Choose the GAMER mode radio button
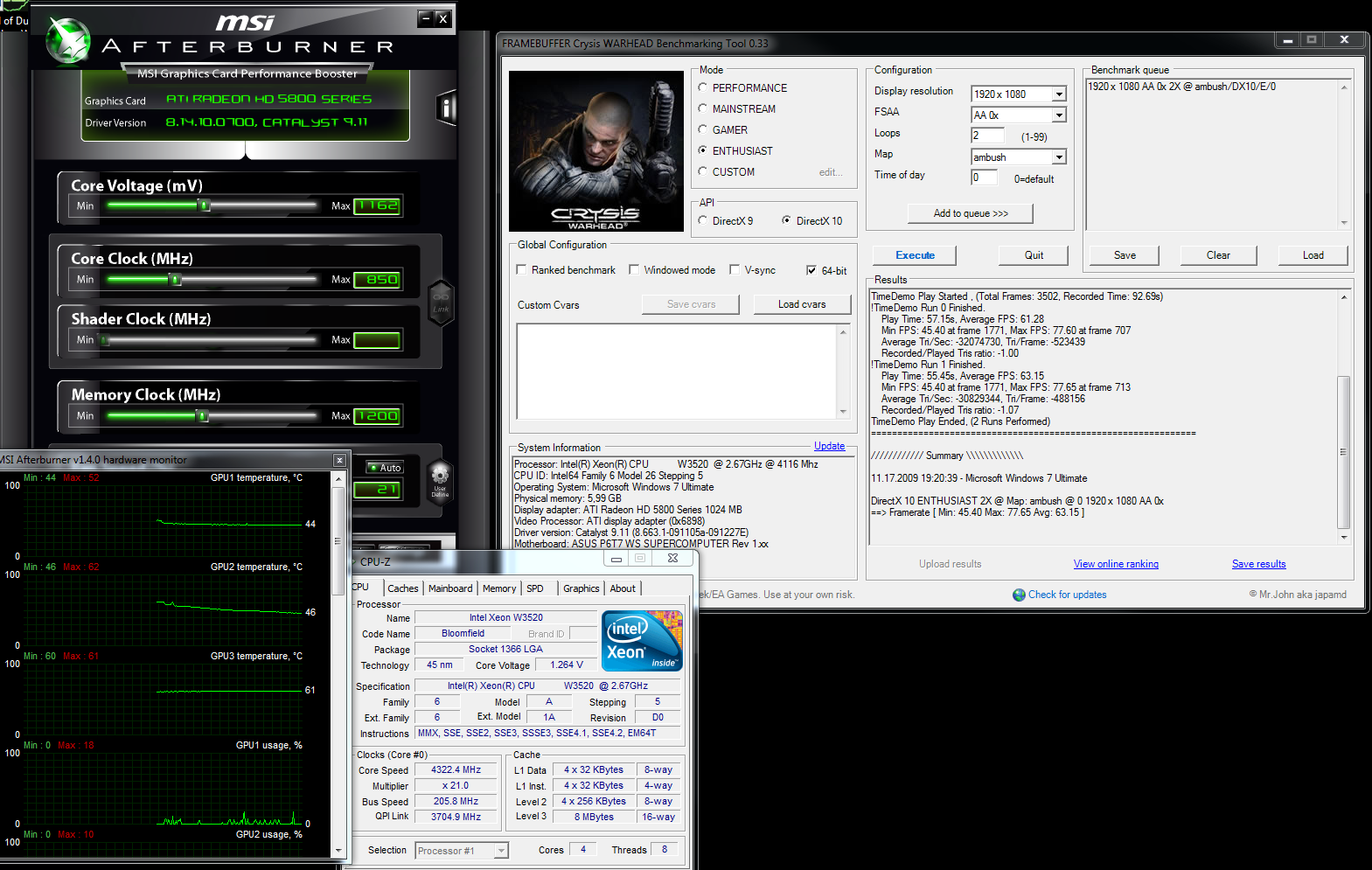This screenshot has height=870, width=1372. pyautogui.click(x=703, y=129)
